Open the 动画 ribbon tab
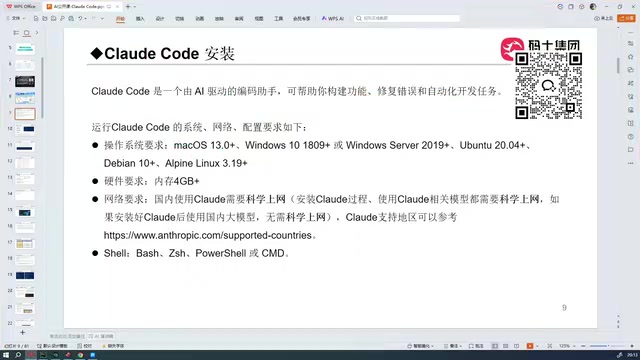The image size is (640, 360). click(199, 19)
